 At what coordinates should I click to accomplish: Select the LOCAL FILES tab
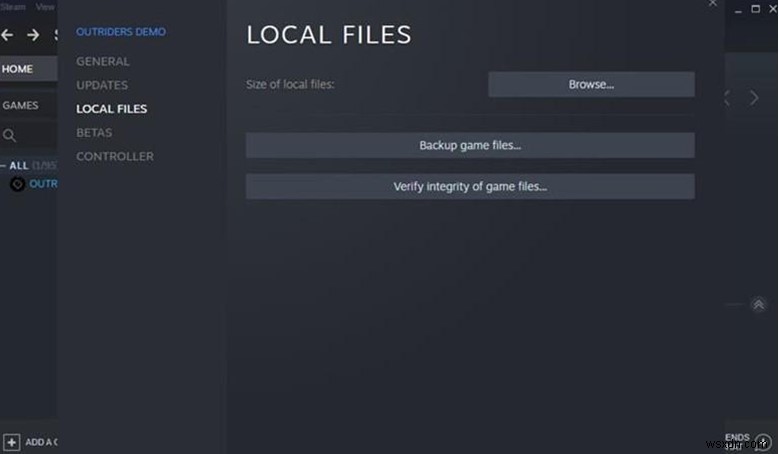pos(112,109)
